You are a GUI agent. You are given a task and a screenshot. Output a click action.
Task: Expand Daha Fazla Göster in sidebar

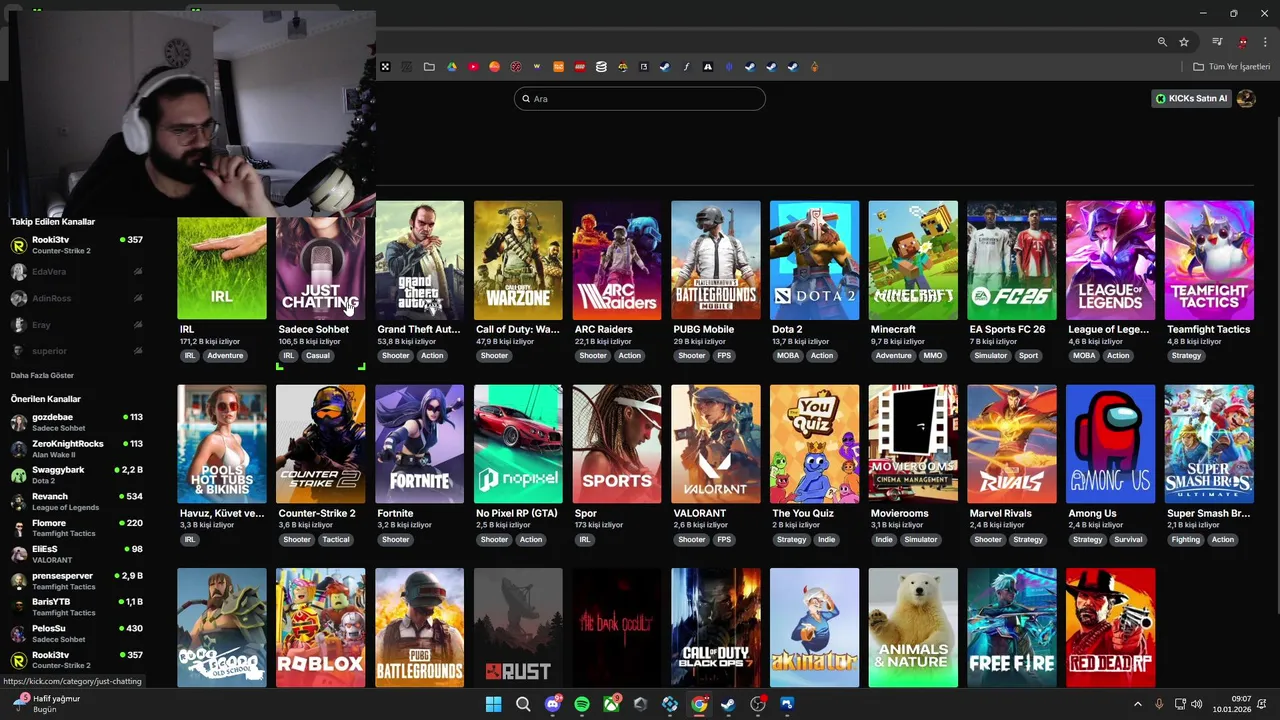[42, 375]
